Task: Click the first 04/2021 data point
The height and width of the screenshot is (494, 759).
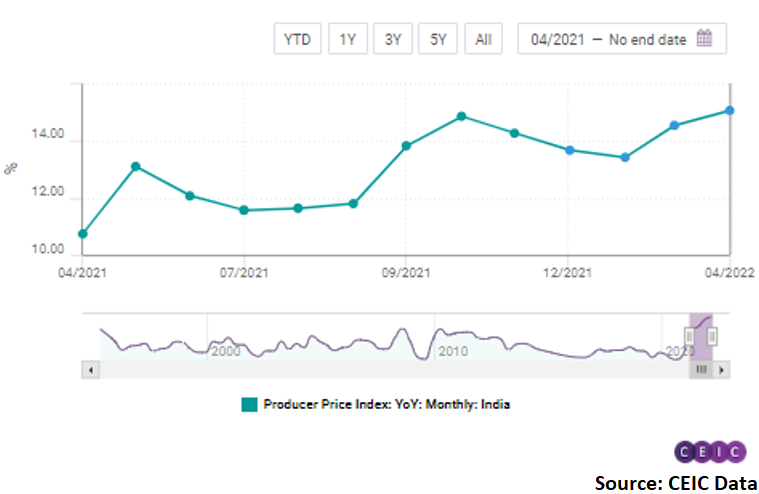Action: 83,234
